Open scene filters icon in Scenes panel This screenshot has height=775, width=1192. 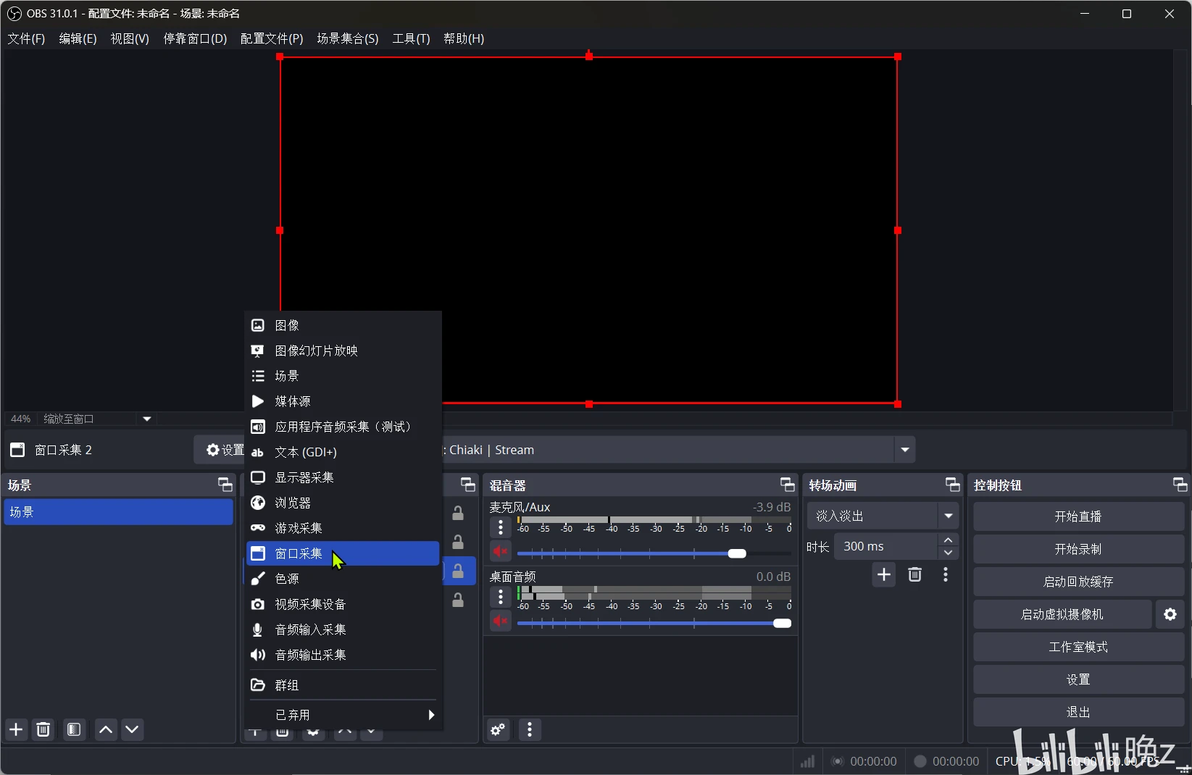pos(74,729)
